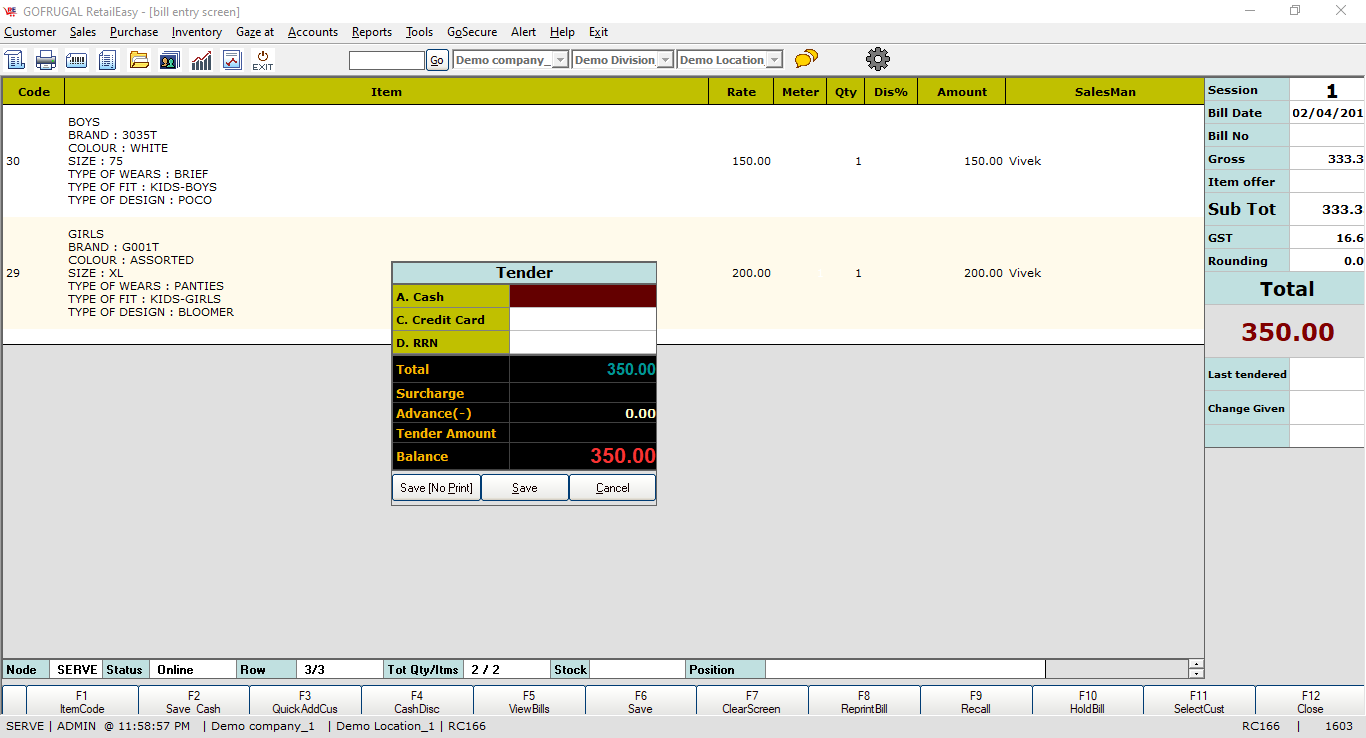Click the Bill Date value field
Image resolution: width=1366 pixels, height=738 pixels.
pos(1327,113)
